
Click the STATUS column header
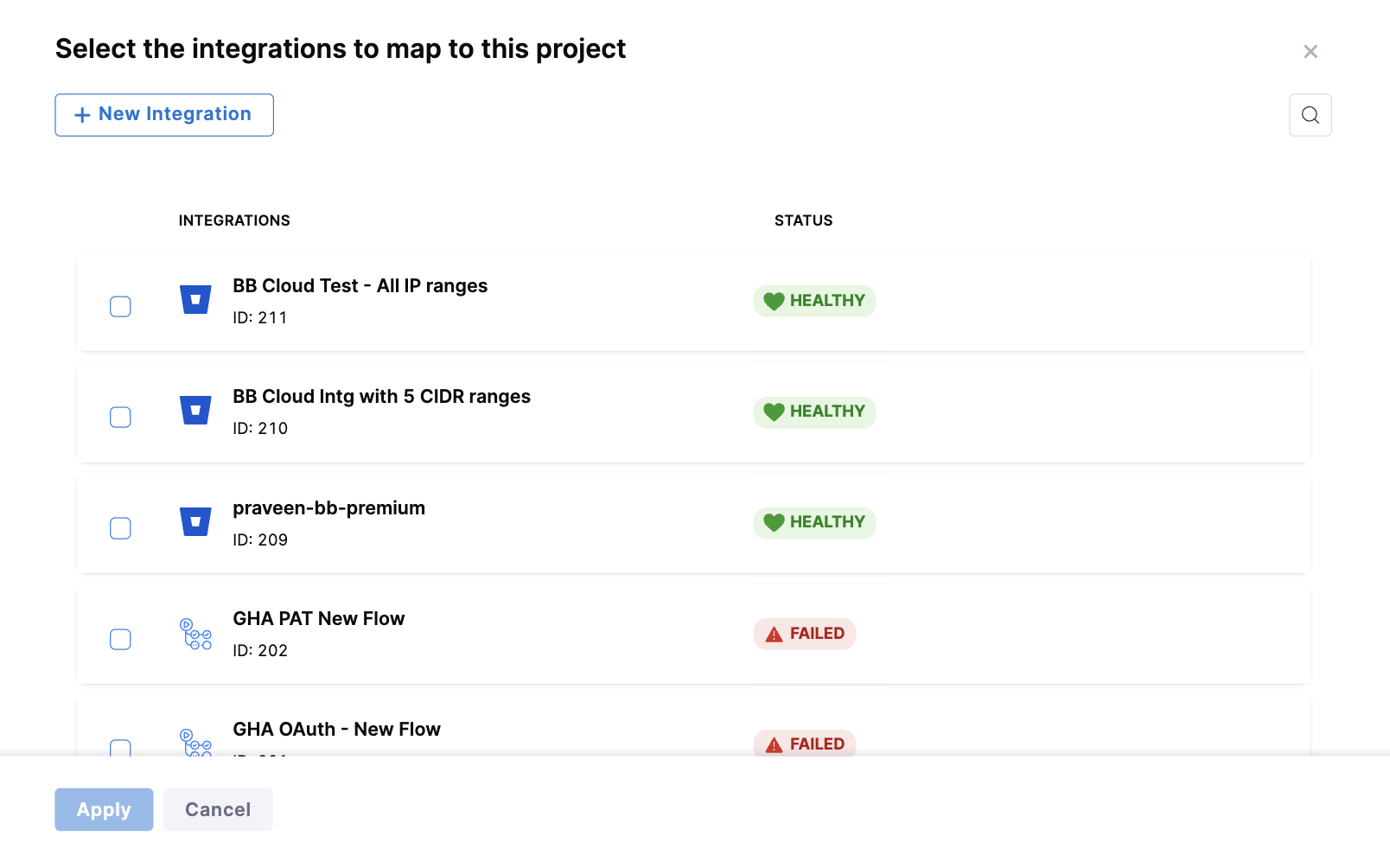point(803,220)
